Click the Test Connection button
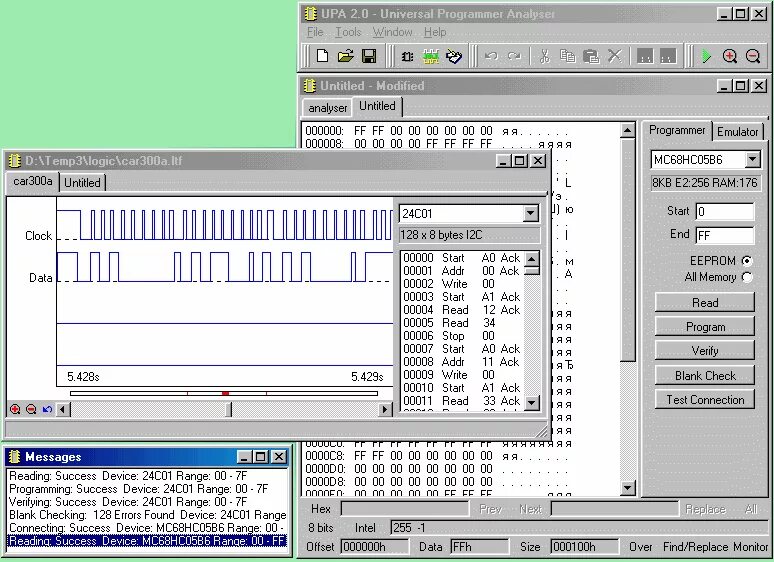 click(x=705, y=400)
